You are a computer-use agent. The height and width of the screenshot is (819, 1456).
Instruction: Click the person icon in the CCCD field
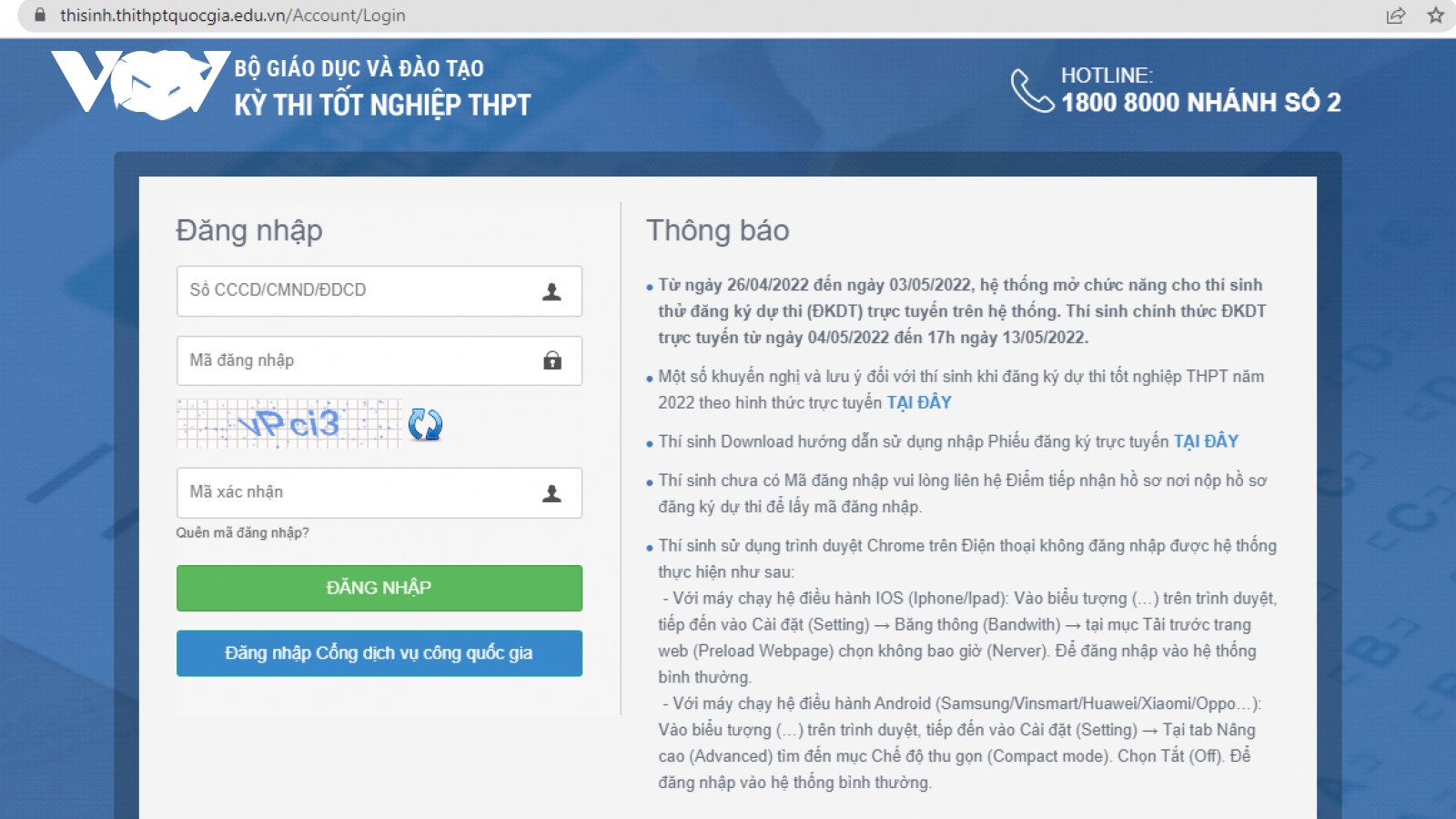551,292
